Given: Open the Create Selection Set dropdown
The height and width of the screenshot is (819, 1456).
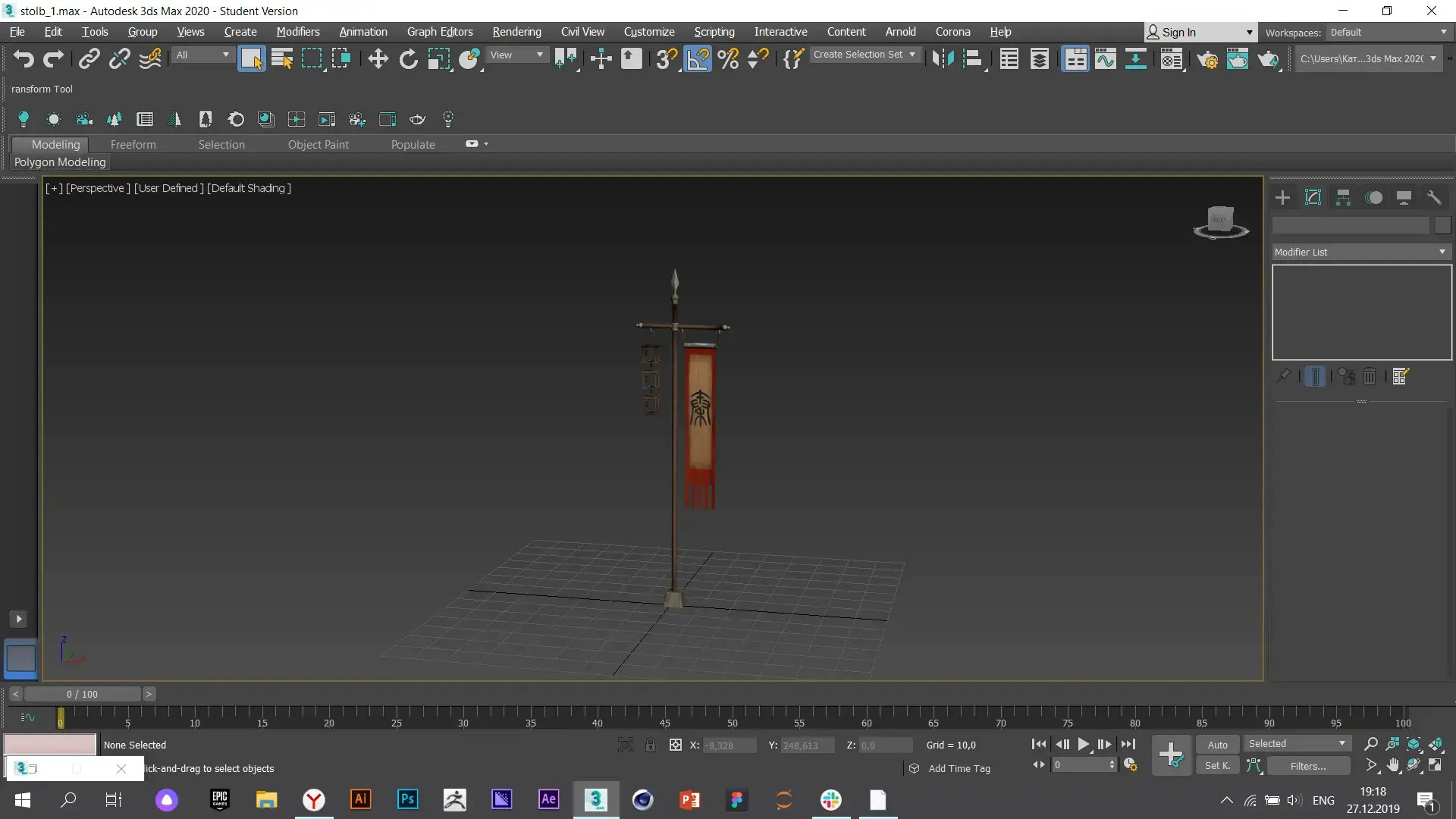Looking at the screenshot, I should point(864,55).
